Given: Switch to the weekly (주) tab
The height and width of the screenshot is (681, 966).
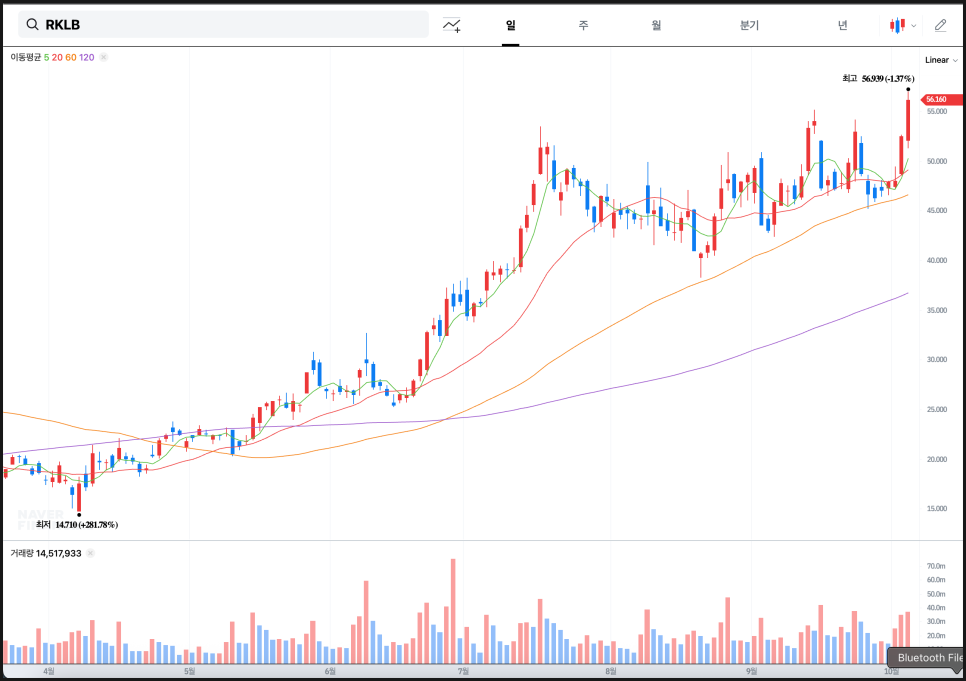Looking at the screenshot, I should [x=583, y=25].
